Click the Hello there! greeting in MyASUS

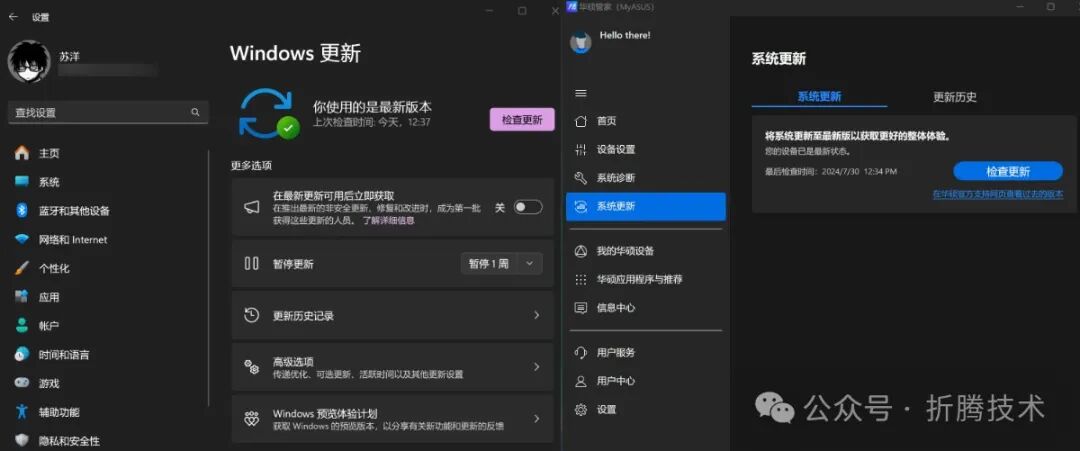625,35
